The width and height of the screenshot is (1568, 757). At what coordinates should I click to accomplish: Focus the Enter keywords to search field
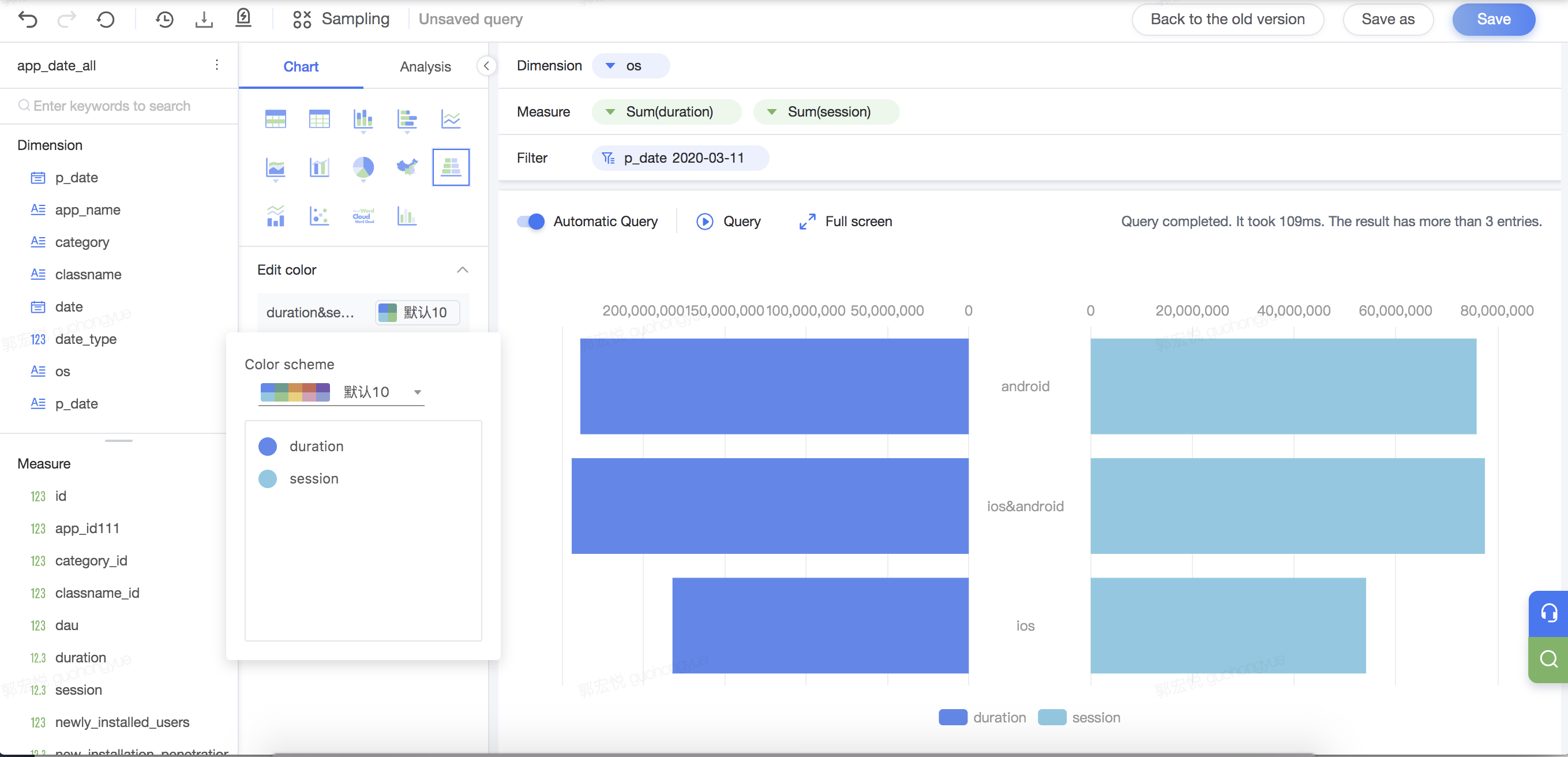click(x=119, y=106)
